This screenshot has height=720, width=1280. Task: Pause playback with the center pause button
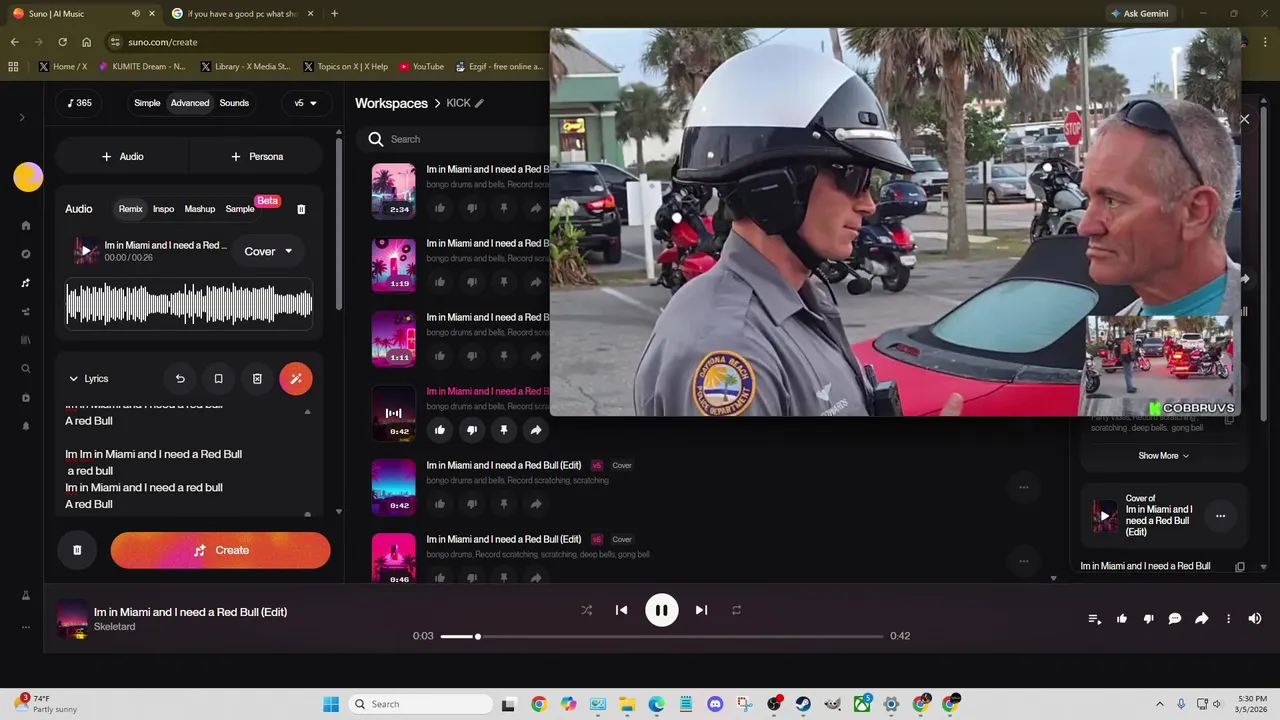661,610
